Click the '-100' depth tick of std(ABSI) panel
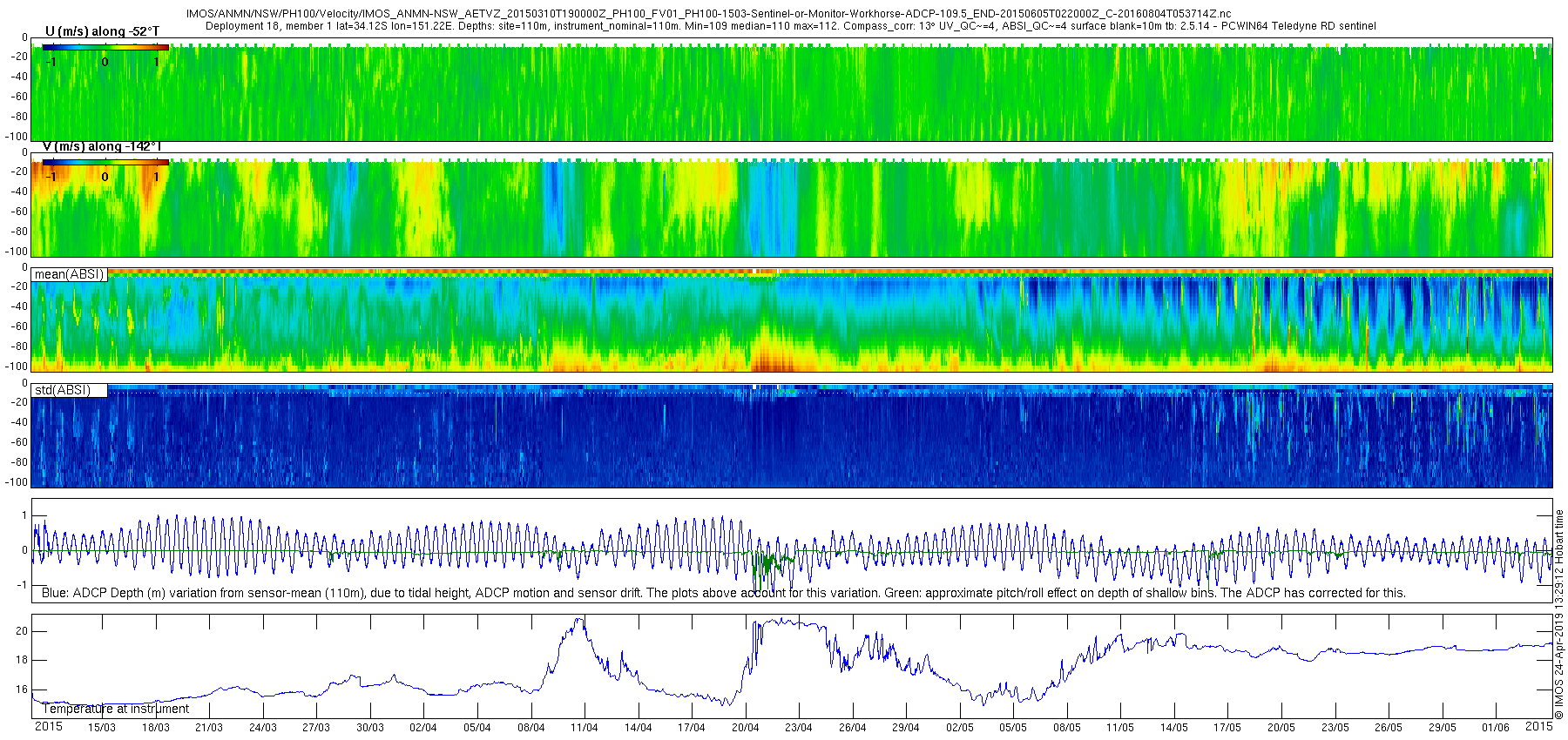 pos(17,482)
